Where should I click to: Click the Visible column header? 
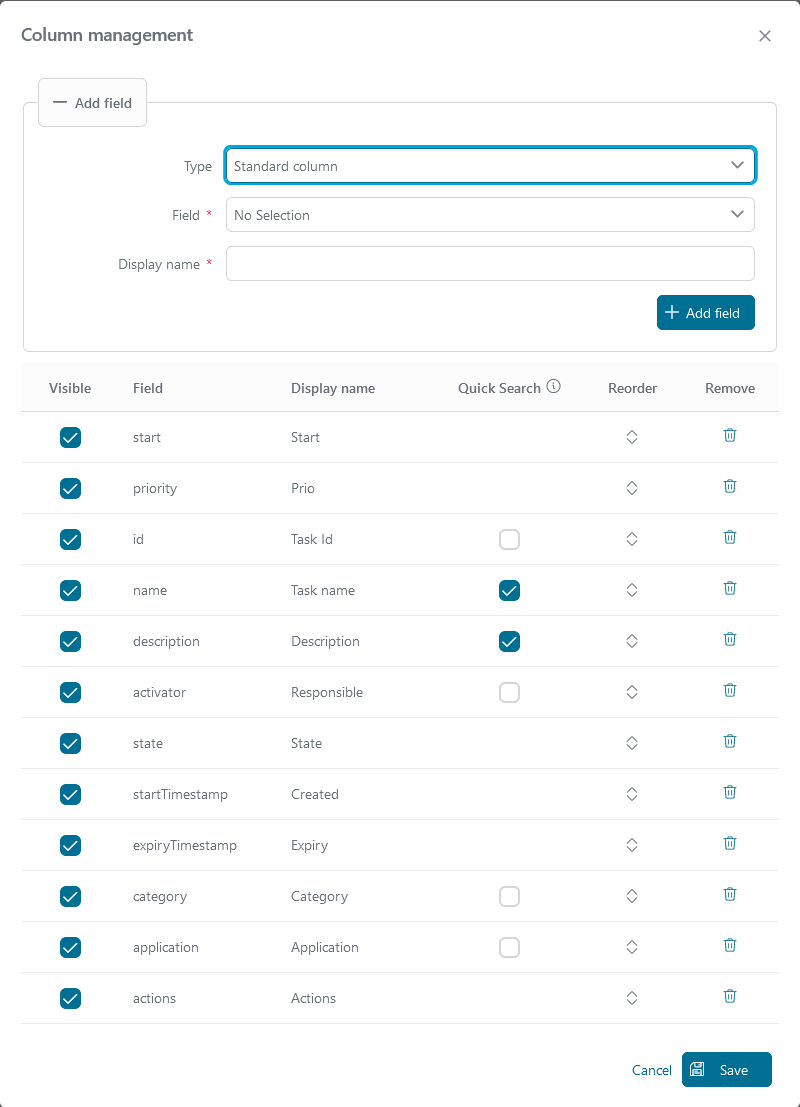(70, 388)
